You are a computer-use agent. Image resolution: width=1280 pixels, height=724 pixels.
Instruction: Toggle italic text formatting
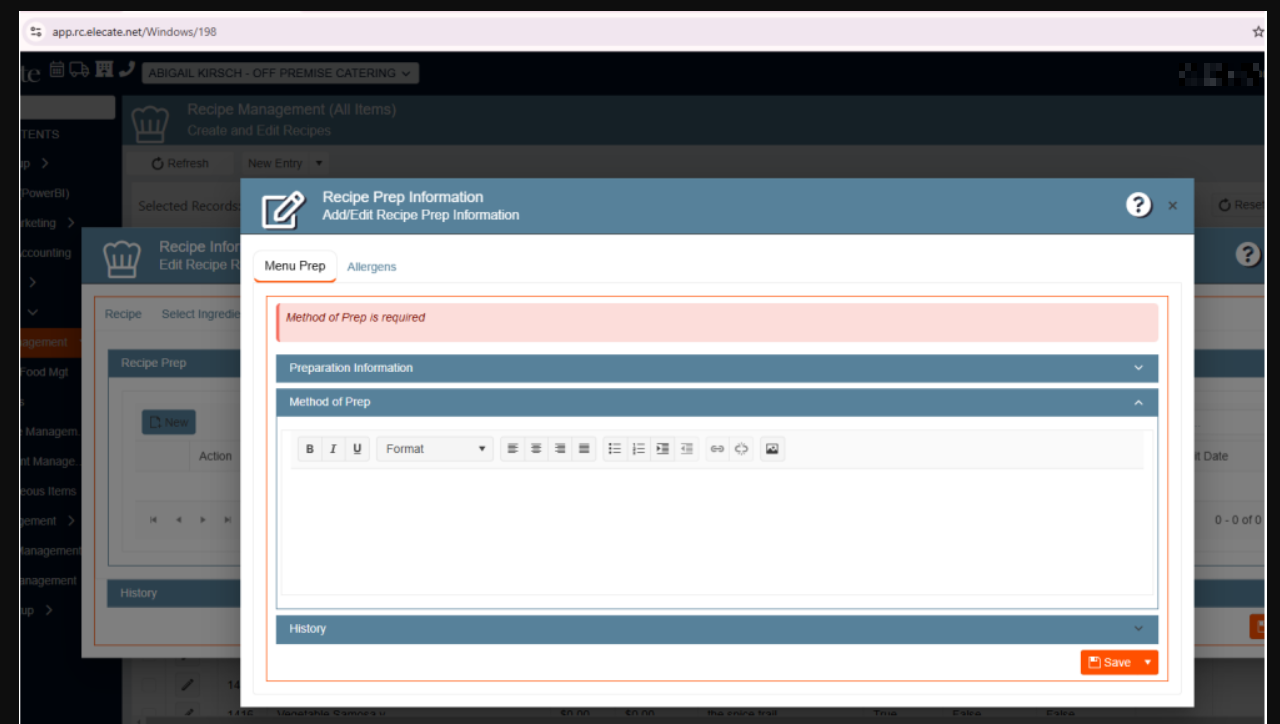tap(334, 449)
